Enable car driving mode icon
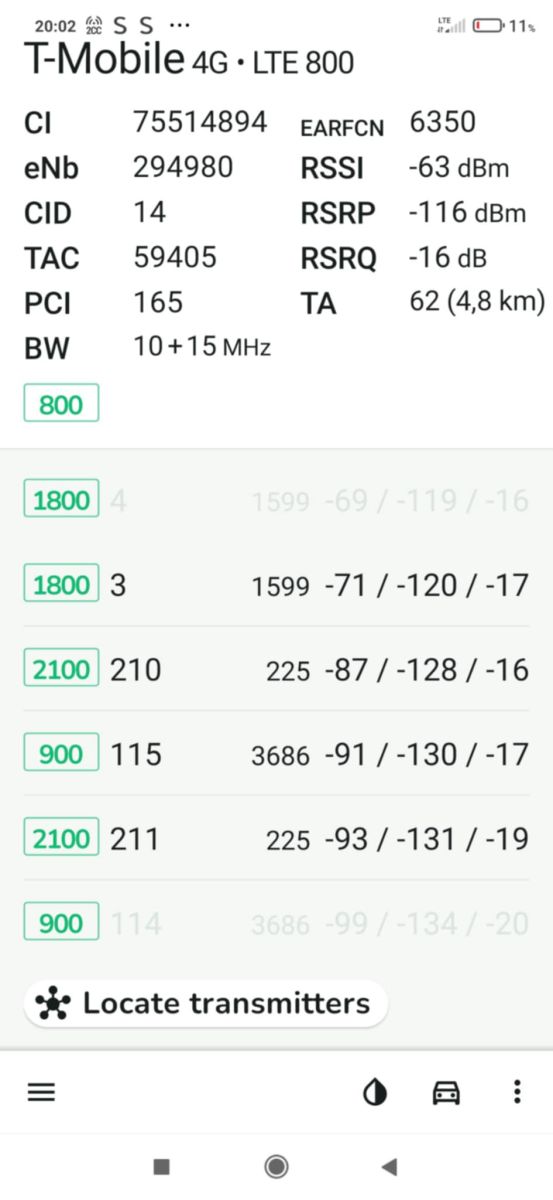553x1200 pixels. point(446,1092)
